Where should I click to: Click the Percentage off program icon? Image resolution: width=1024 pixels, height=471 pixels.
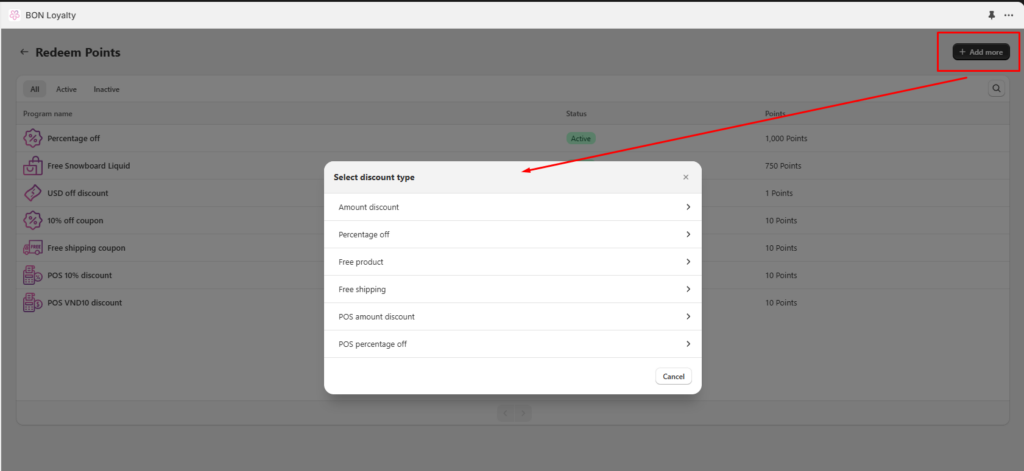click(x=32, y=138)
